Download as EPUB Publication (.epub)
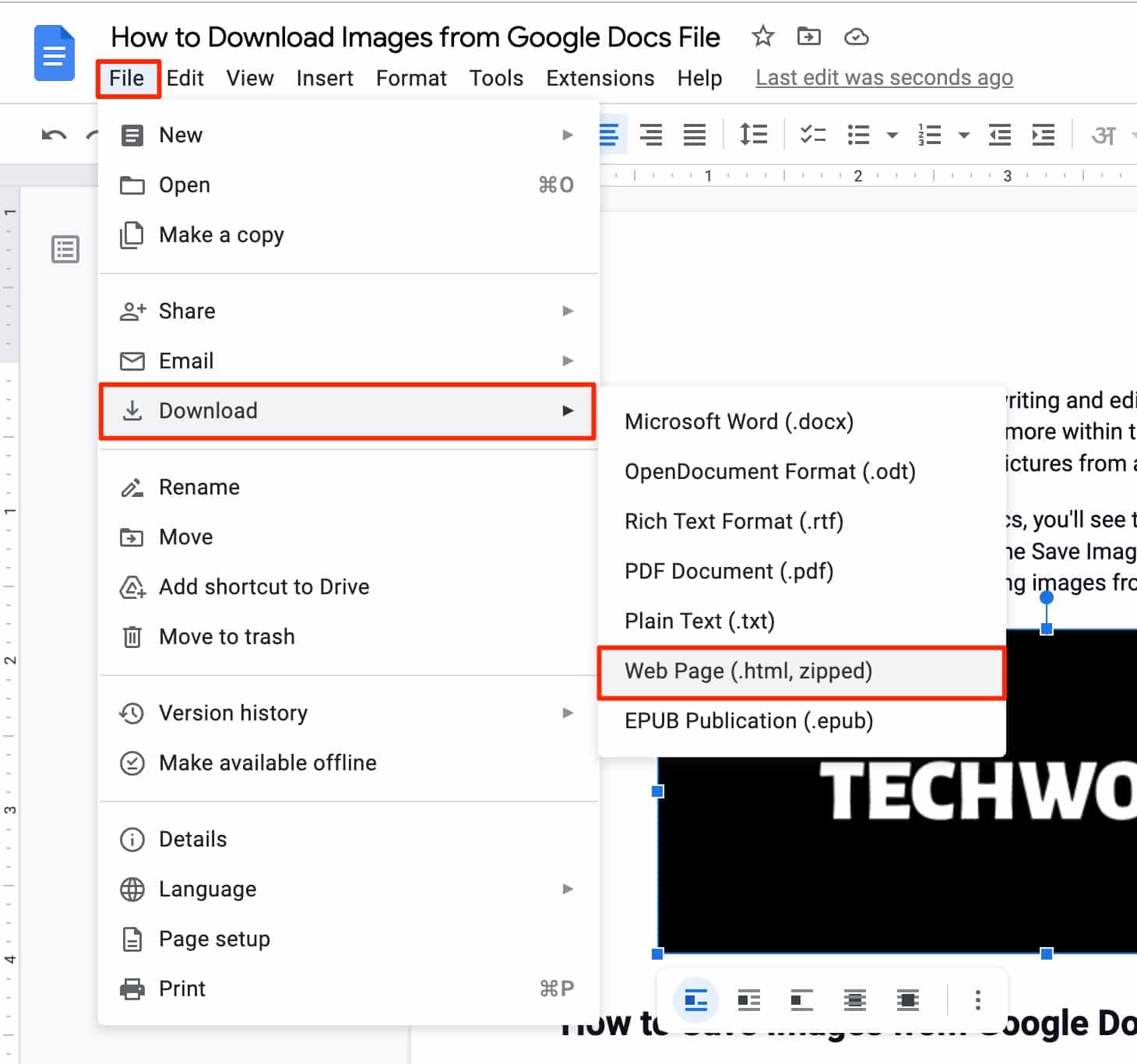1137x1064 pixels. (801, 720)
